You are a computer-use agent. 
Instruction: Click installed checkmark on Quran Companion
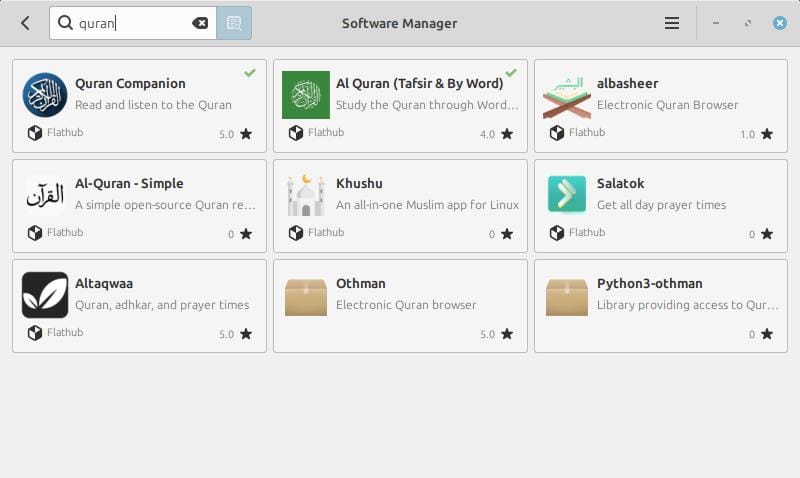pyautogui.click(x=249, y=73)
